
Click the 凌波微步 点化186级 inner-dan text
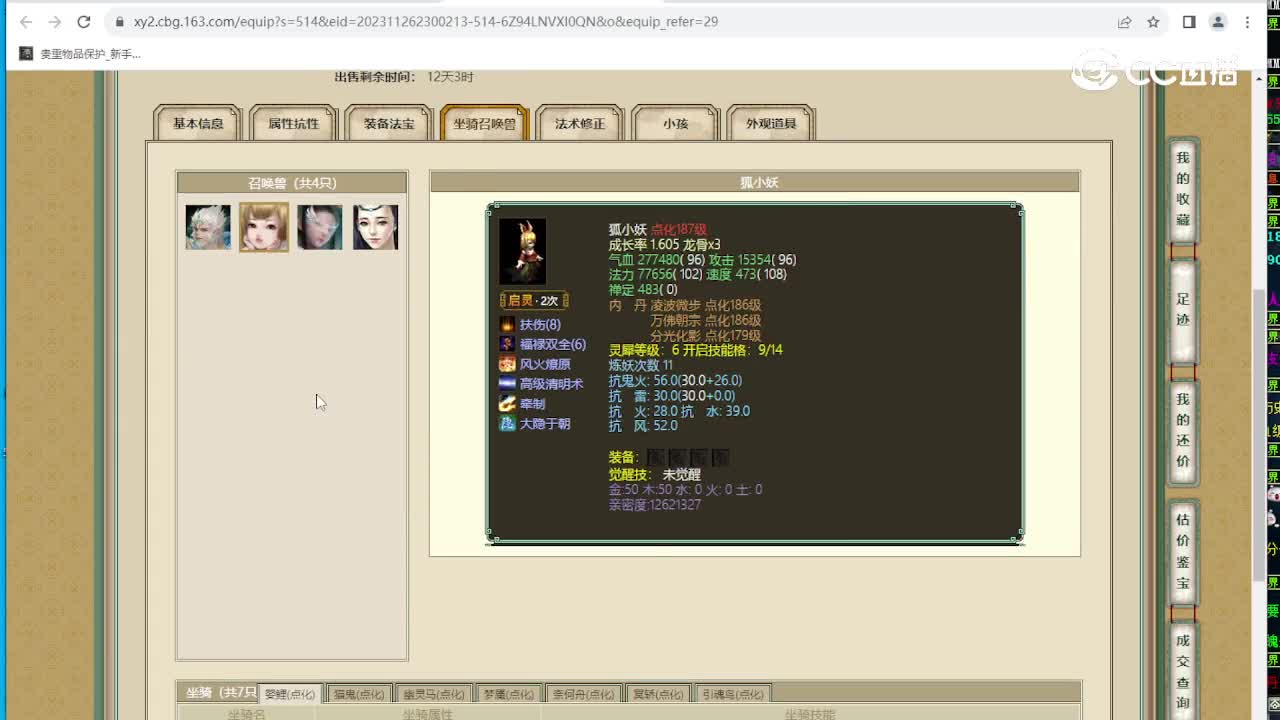click(x=706, y=306)
